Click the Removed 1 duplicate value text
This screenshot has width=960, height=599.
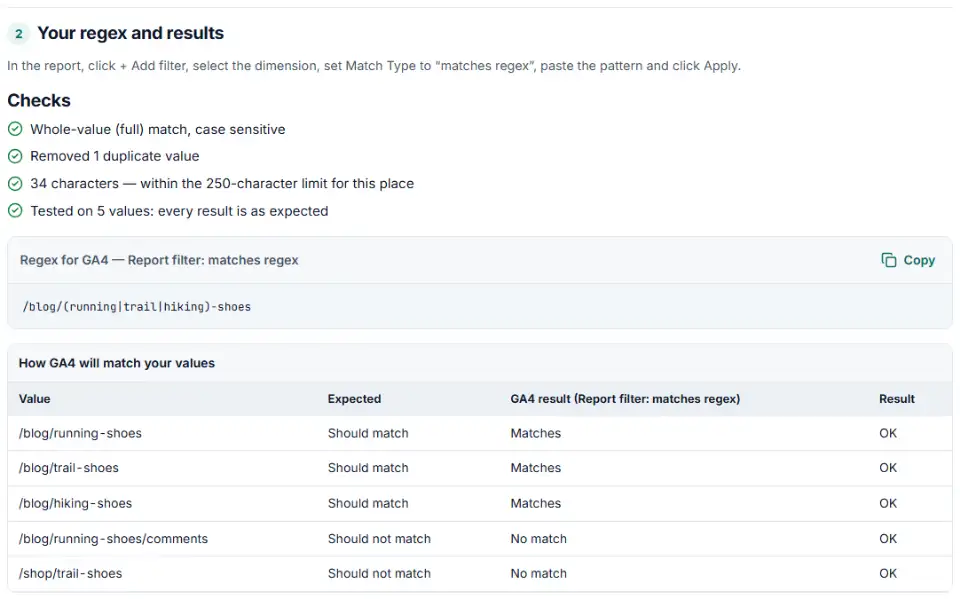pos(114,156)
